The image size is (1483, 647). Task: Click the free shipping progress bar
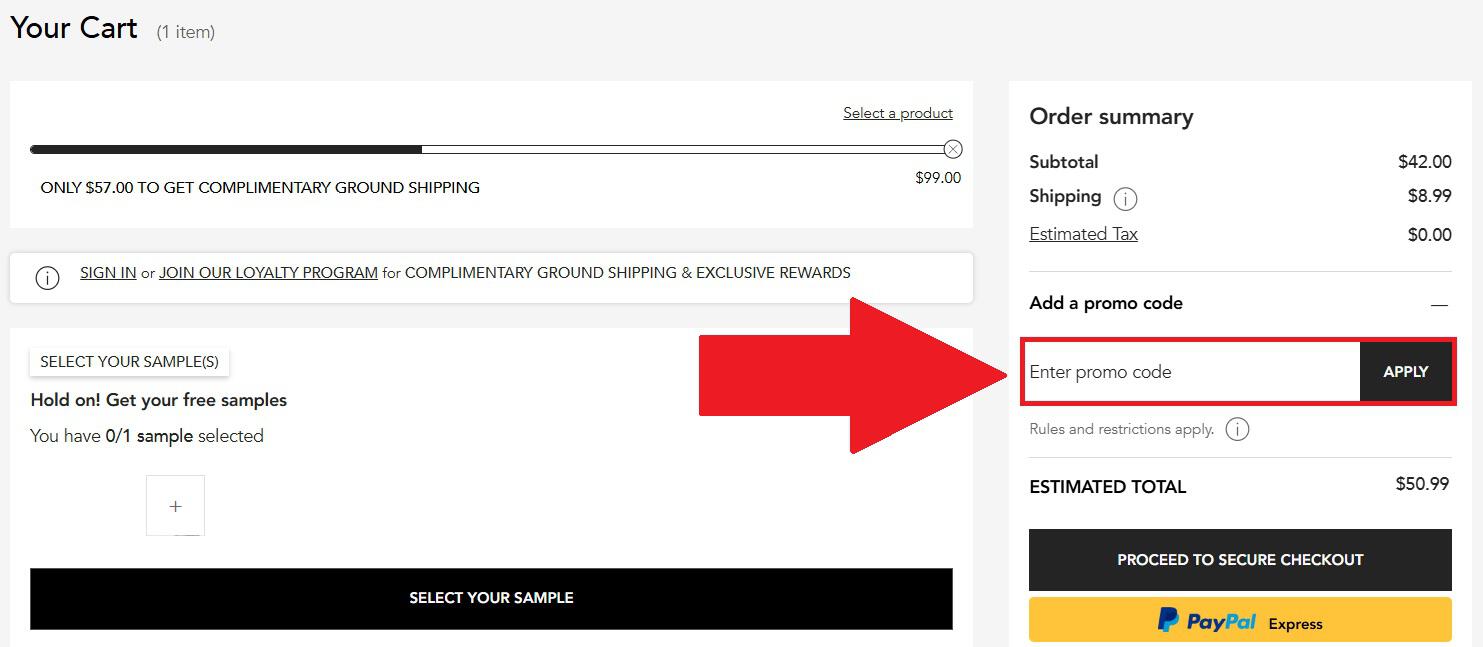[x=491, y=149]
